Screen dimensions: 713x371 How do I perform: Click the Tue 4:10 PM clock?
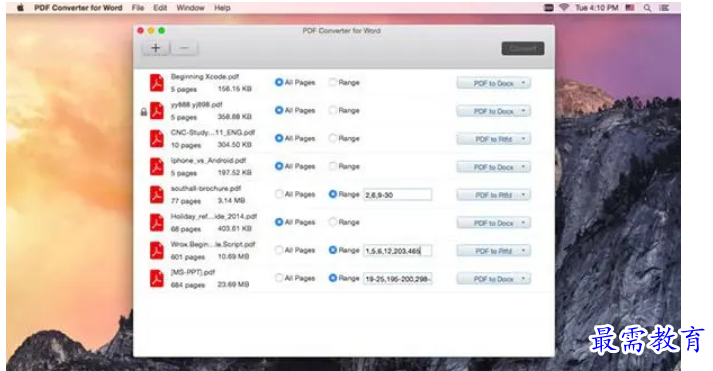pos(597,8)
